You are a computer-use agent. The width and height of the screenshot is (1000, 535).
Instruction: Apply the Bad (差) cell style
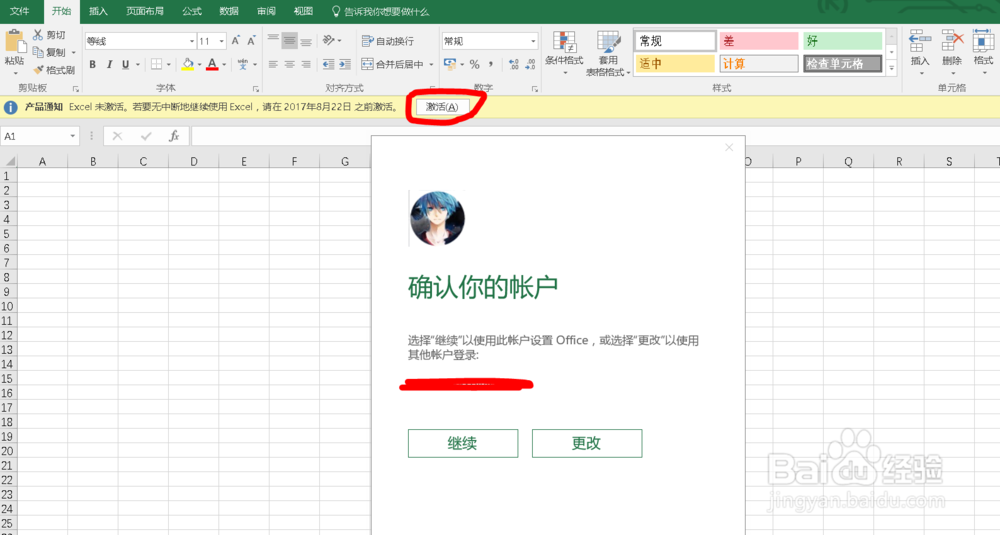(758, 41)
